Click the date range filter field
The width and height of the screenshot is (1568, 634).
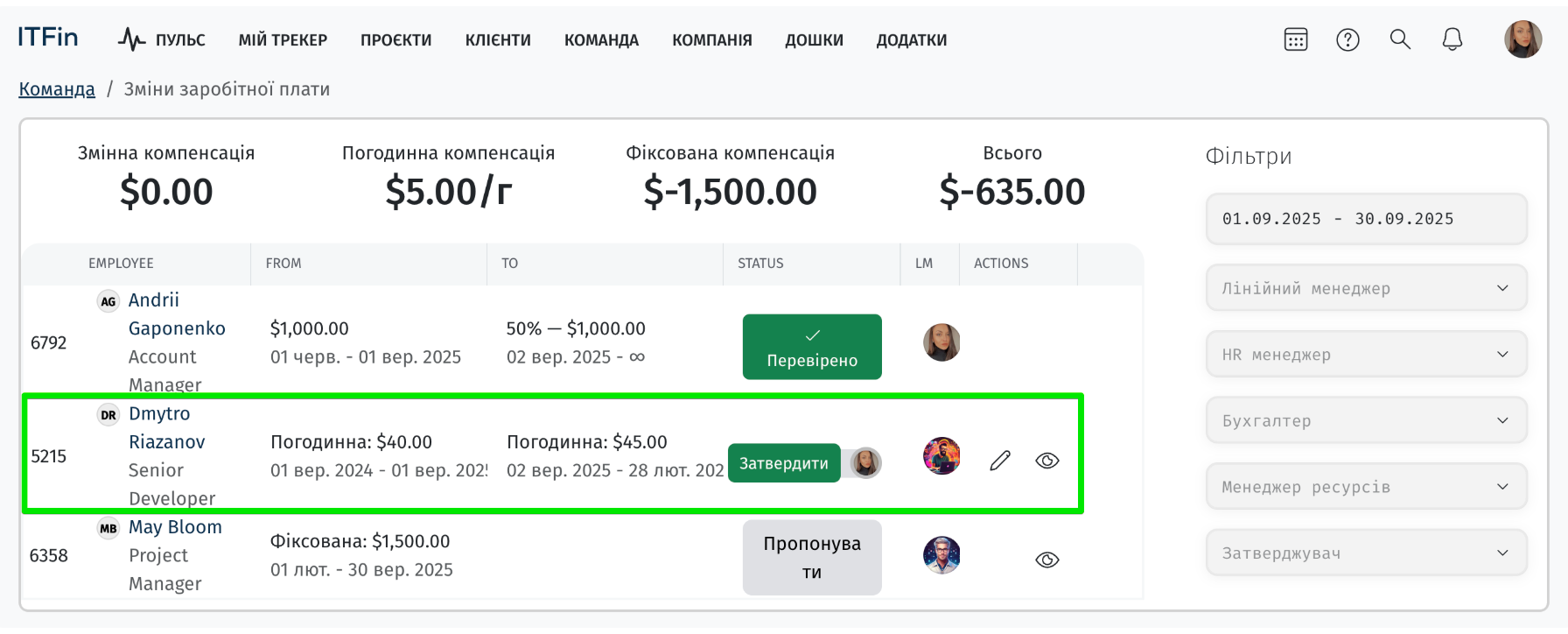pyautogui.click(x=1367, y=219)
